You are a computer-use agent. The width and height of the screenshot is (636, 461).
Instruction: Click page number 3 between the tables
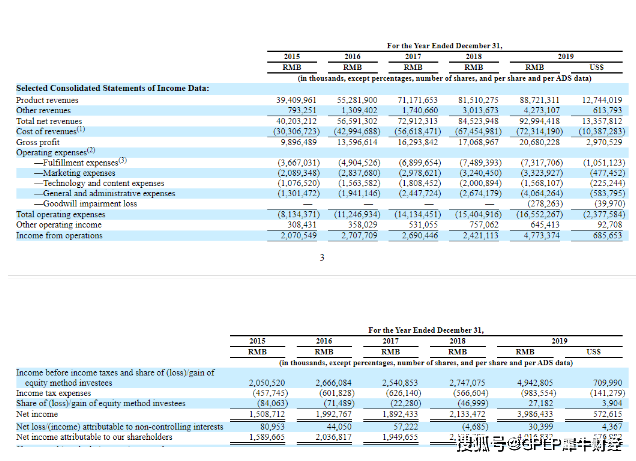point(321,258)
